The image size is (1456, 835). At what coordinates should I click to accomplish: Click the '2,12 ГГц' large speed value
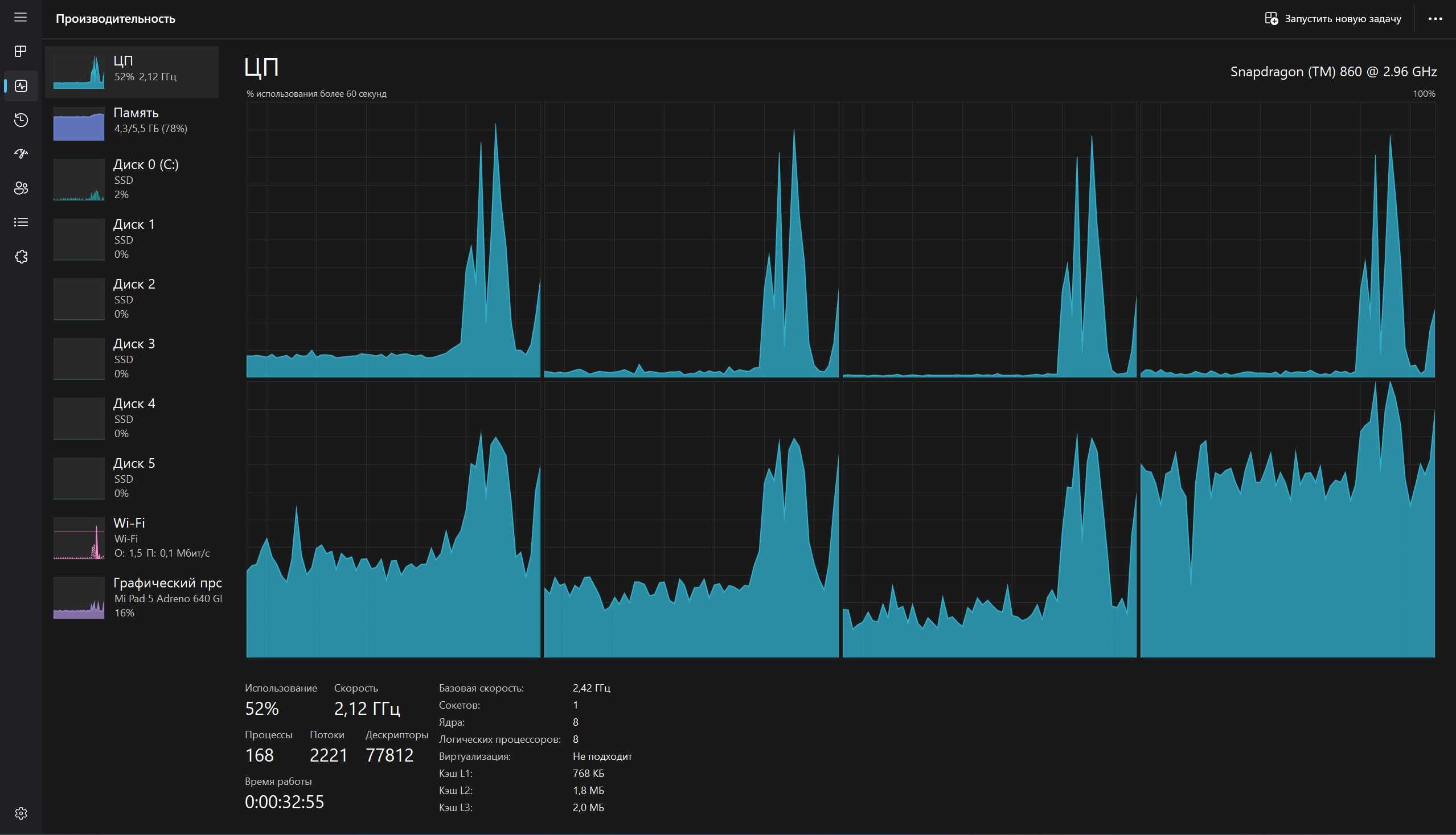367,709
